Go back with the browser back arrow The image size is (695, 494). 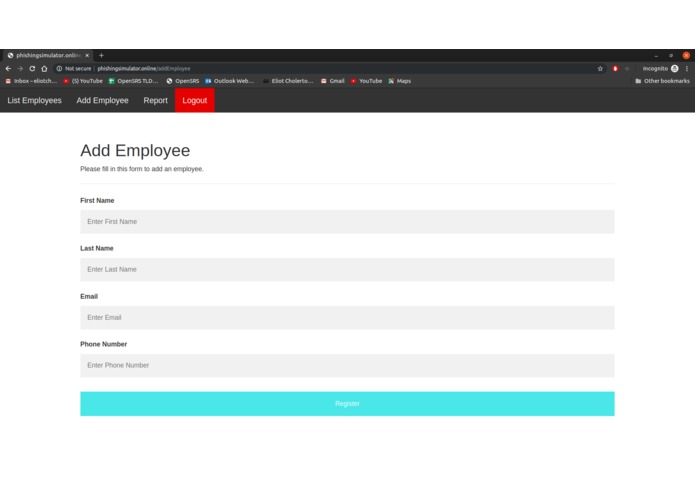[x=8, y=69]
